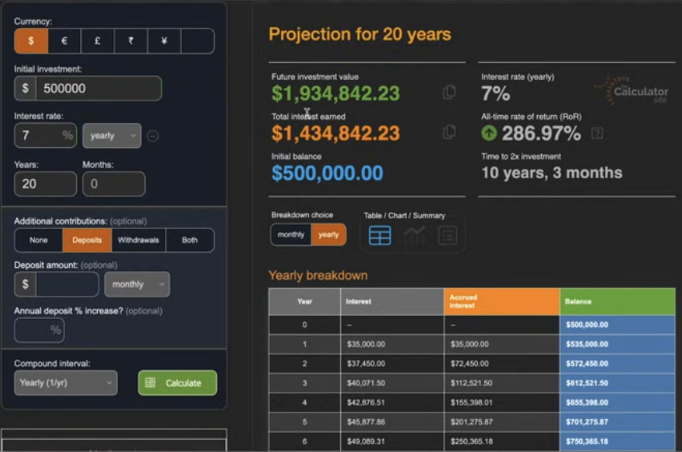The height and width of the screenshot is (452, 682).
Task: Click the $1,934,842.23 future value
Action: [335, 94]
